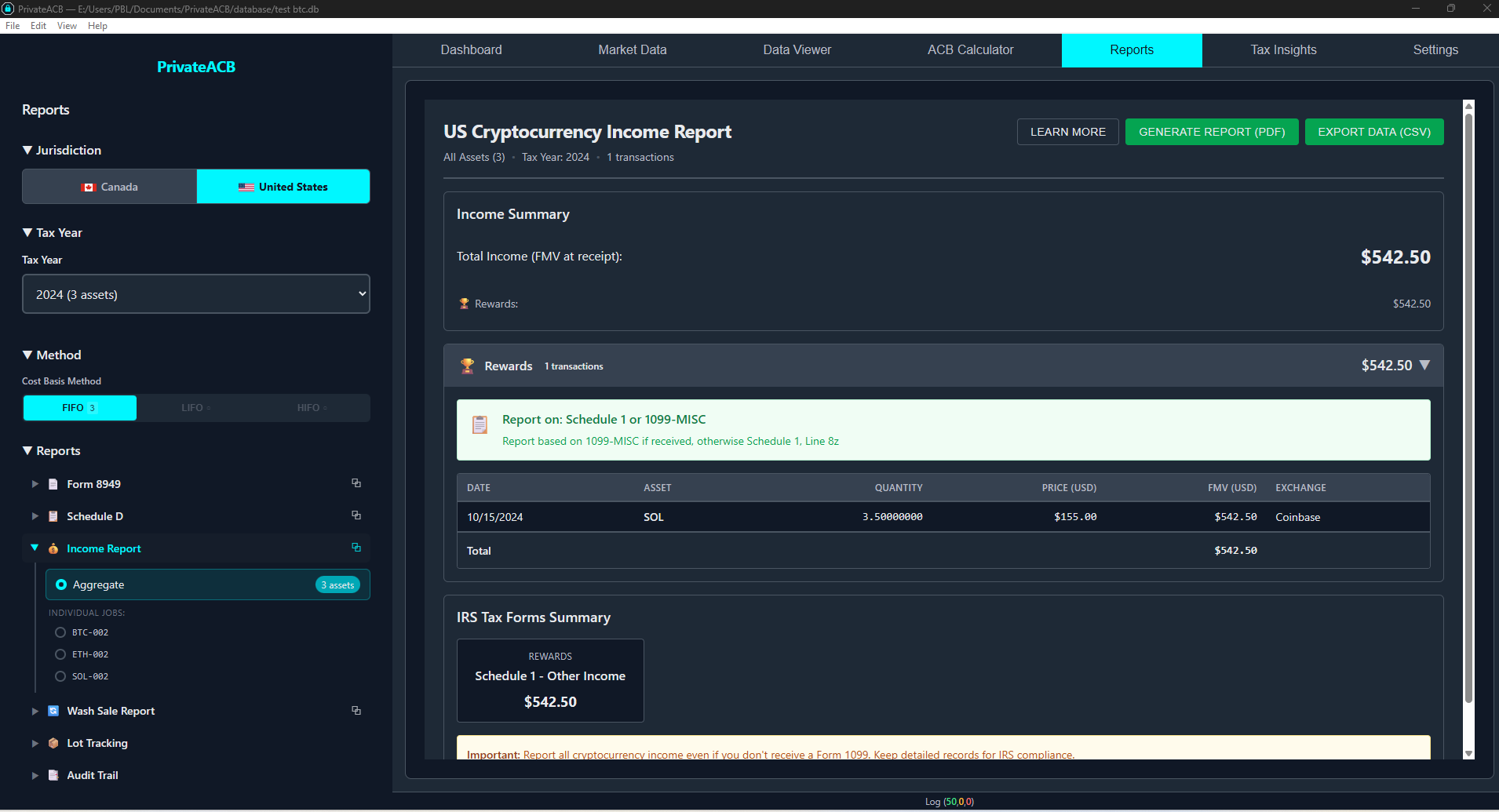The height and width of the screenshot is (812, 1499).
Task: Click the LEARN MORE button
Action: pyautogui.click(x=1068, y=132)
